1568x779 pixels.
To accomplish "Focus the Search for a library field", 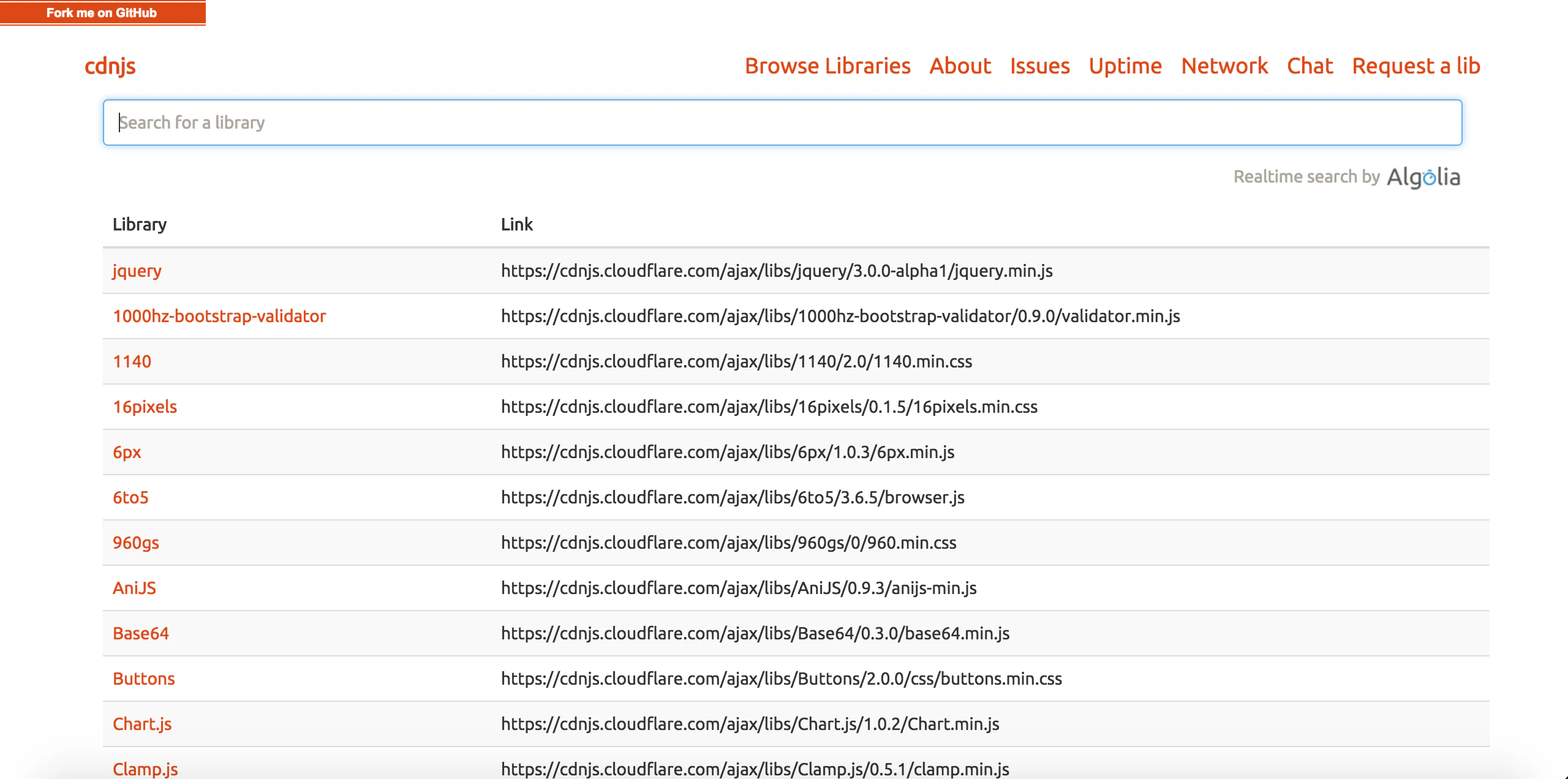I will (782, 122).
